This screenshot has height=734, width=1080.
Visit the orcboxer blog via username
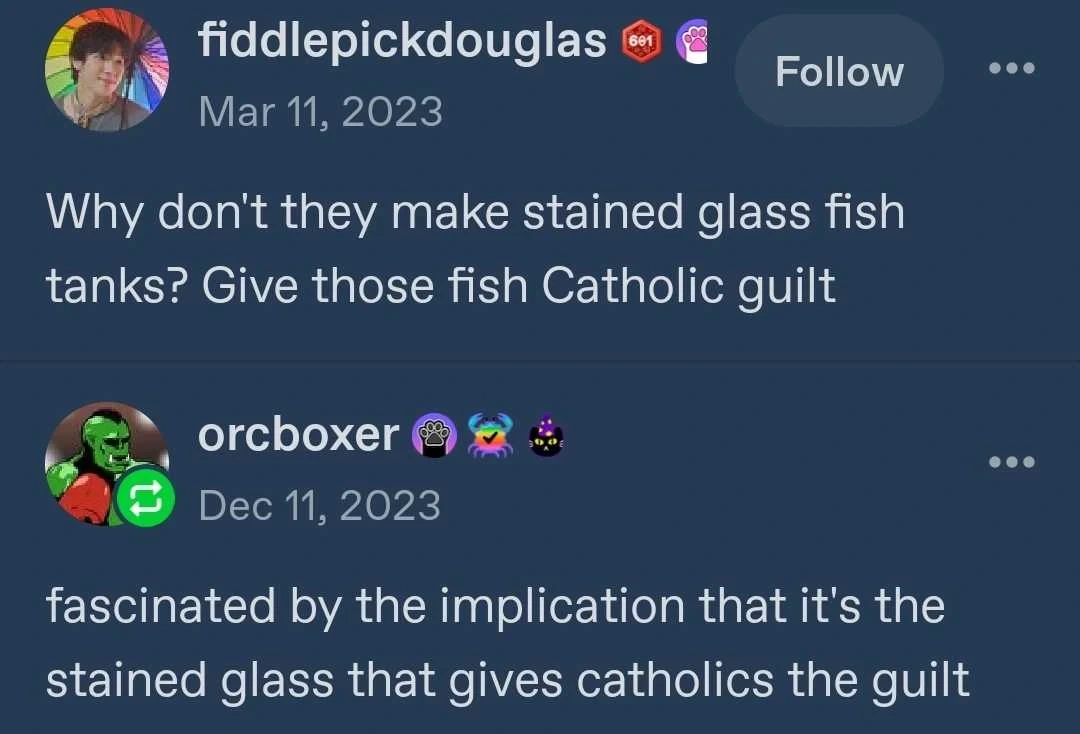tap(298, 434)
